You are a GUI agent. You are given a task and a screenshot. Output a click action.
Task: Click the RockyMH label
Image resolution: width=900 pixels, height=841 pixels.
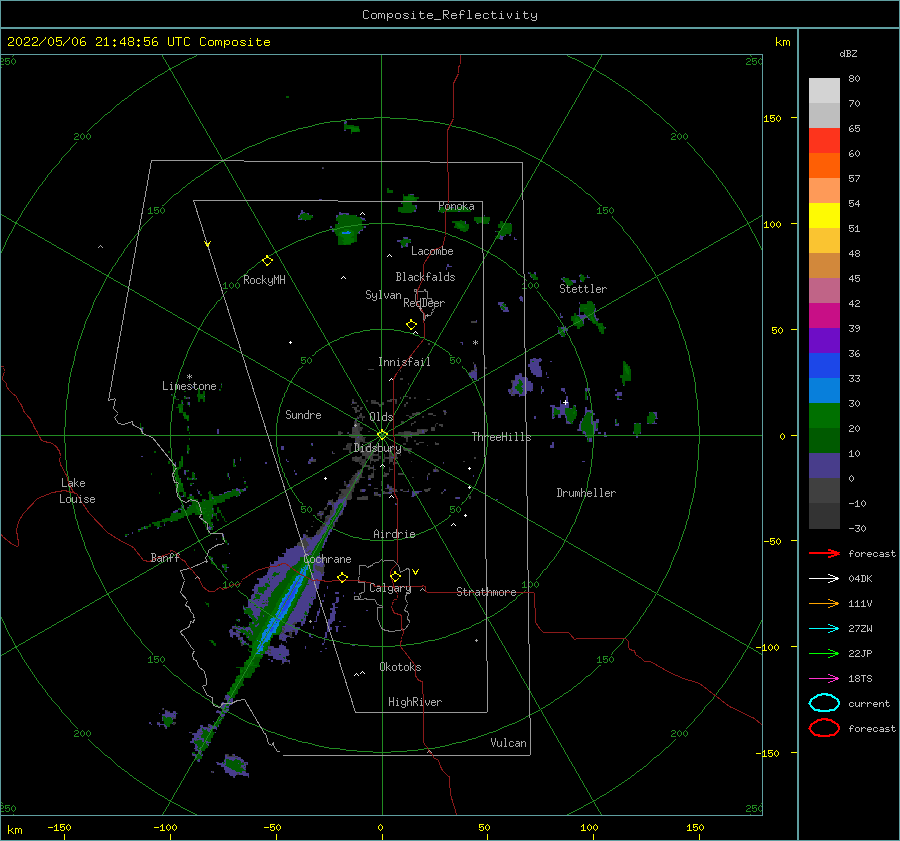[264, 280]
